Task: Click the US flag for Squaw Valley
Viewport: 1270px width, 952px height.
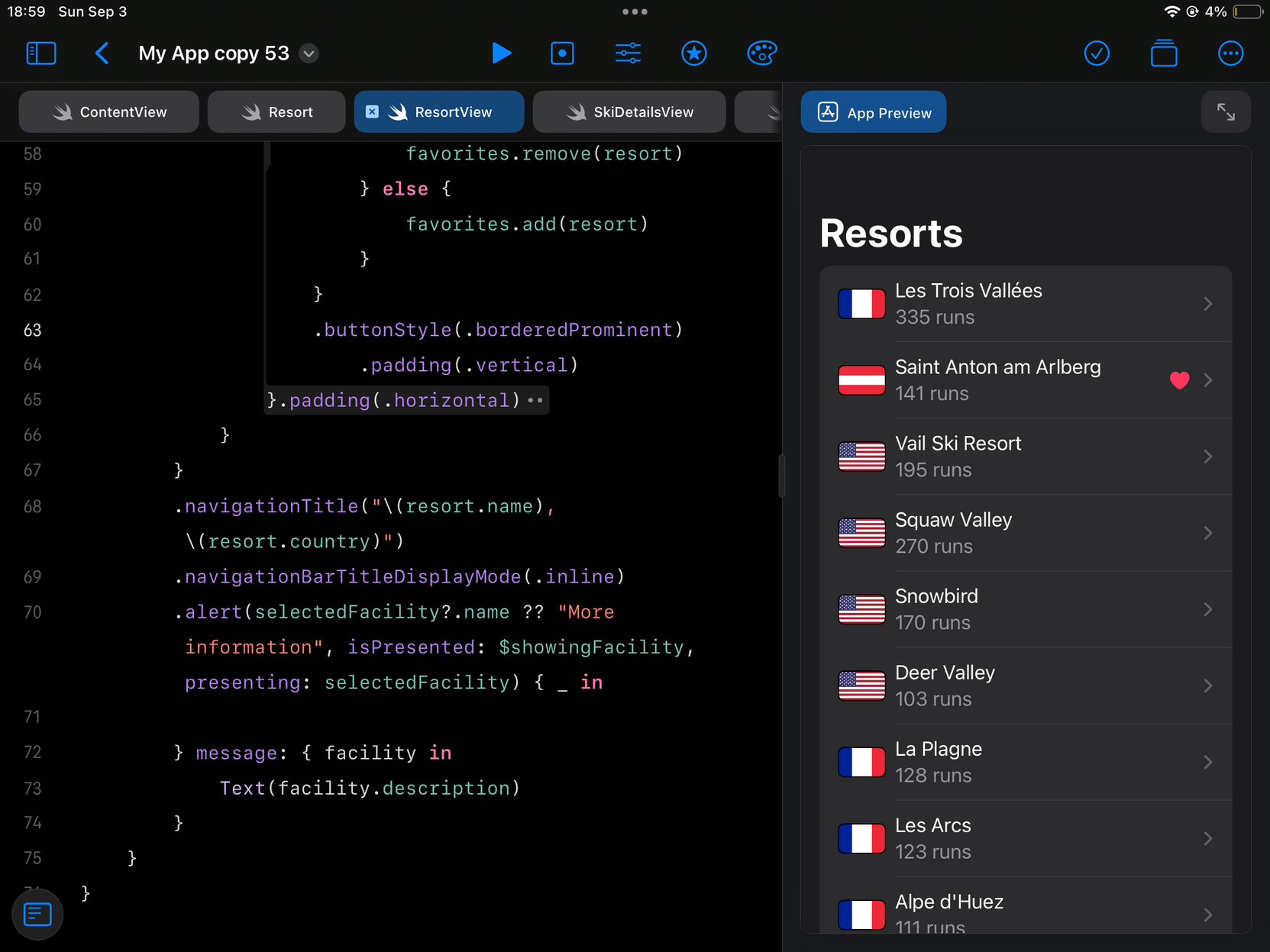Action: [861, 533]
